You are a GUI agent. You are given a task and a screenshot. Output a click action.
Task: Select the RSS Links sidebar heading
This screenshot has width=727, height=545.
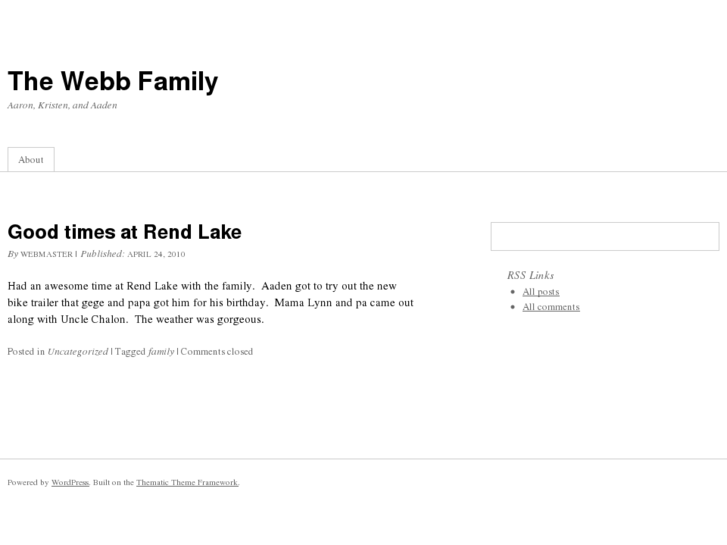(530, 275)
